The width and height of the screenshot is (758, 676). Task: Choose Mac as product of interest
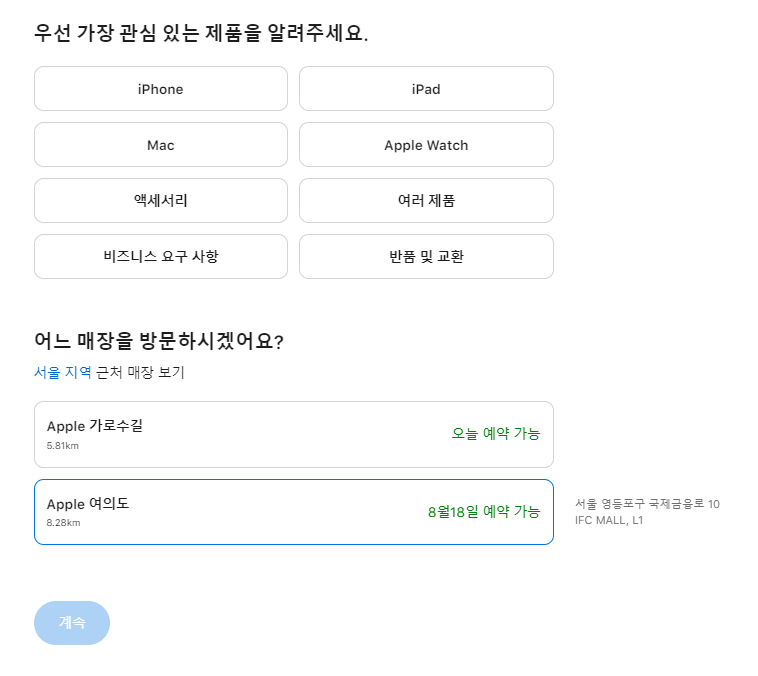tap(160, 145)
